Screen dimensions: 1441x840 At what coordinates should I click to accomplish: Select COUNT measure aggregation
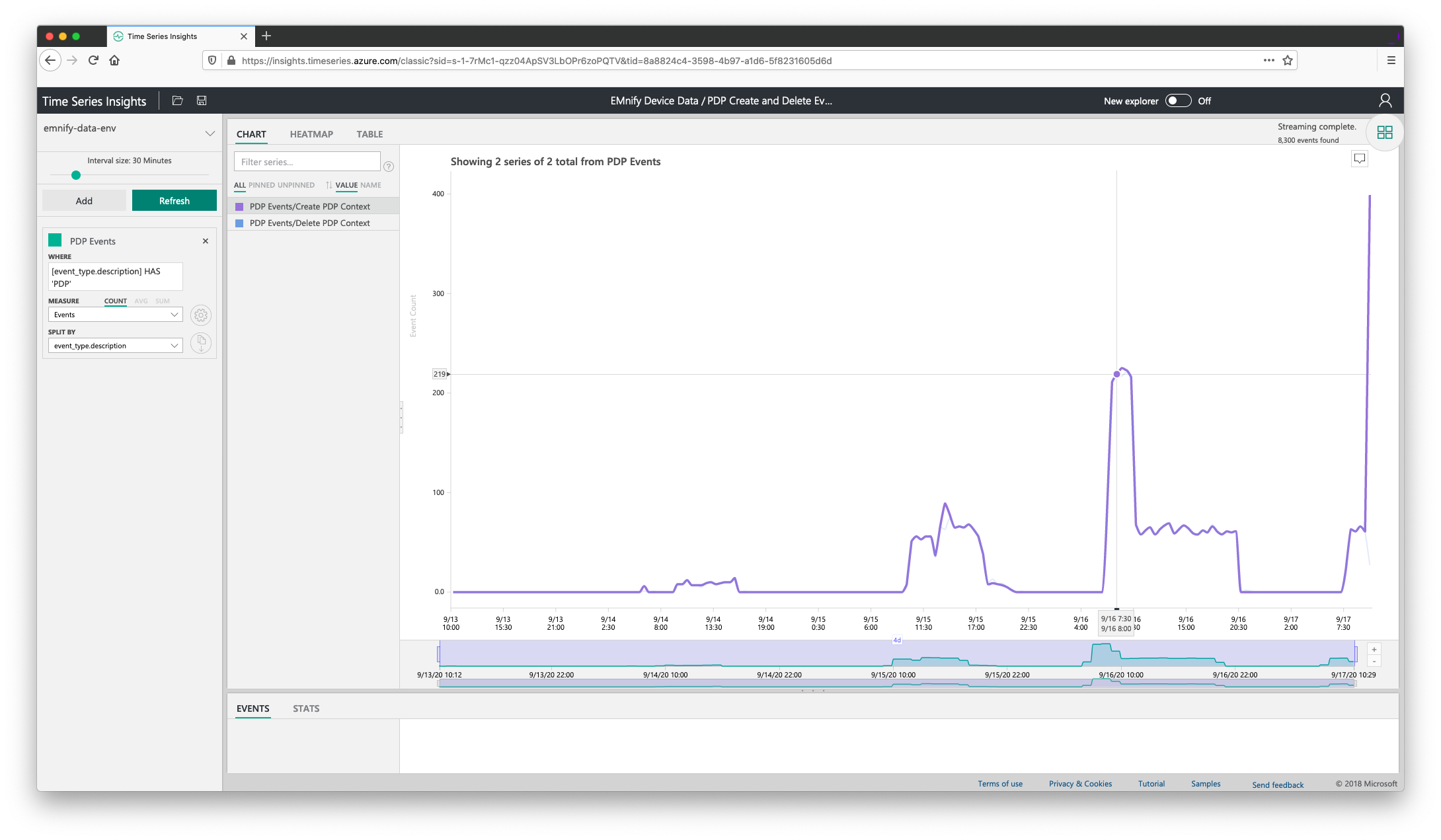click(x=115, y=301)
